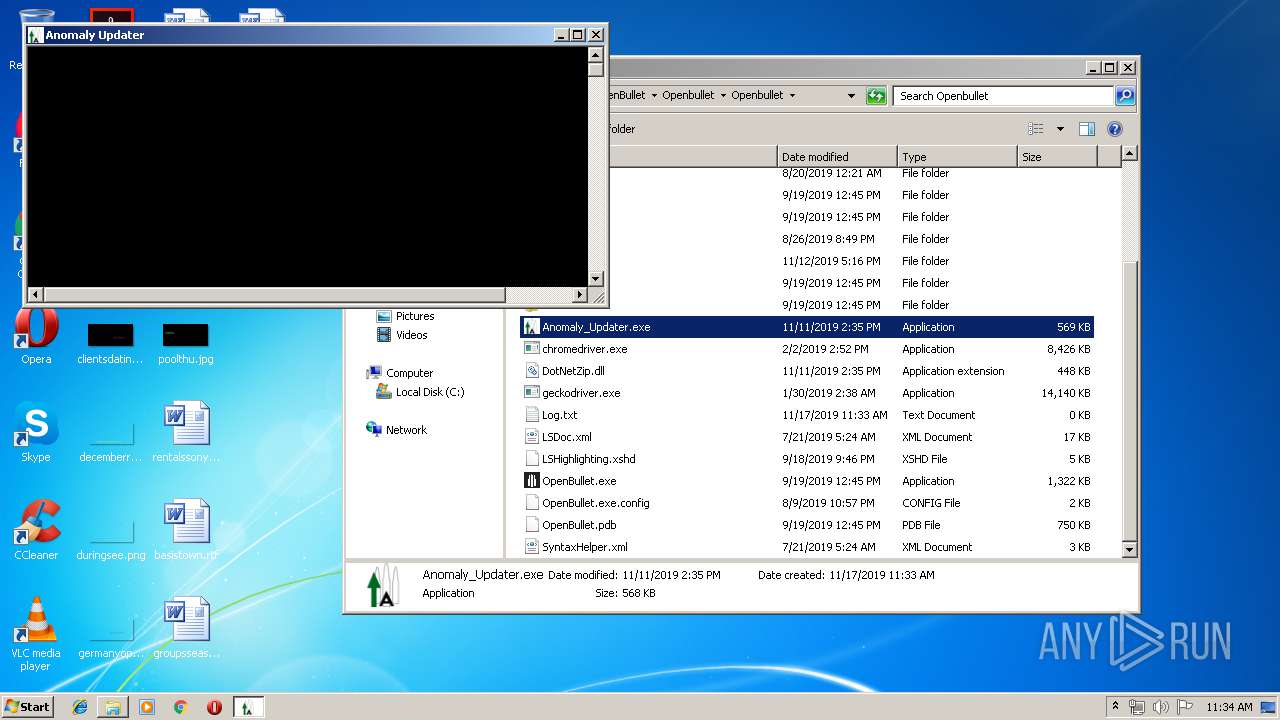Open address bar history dropdown
This screenshot has height=720, width=1280.
coord(851,96)
